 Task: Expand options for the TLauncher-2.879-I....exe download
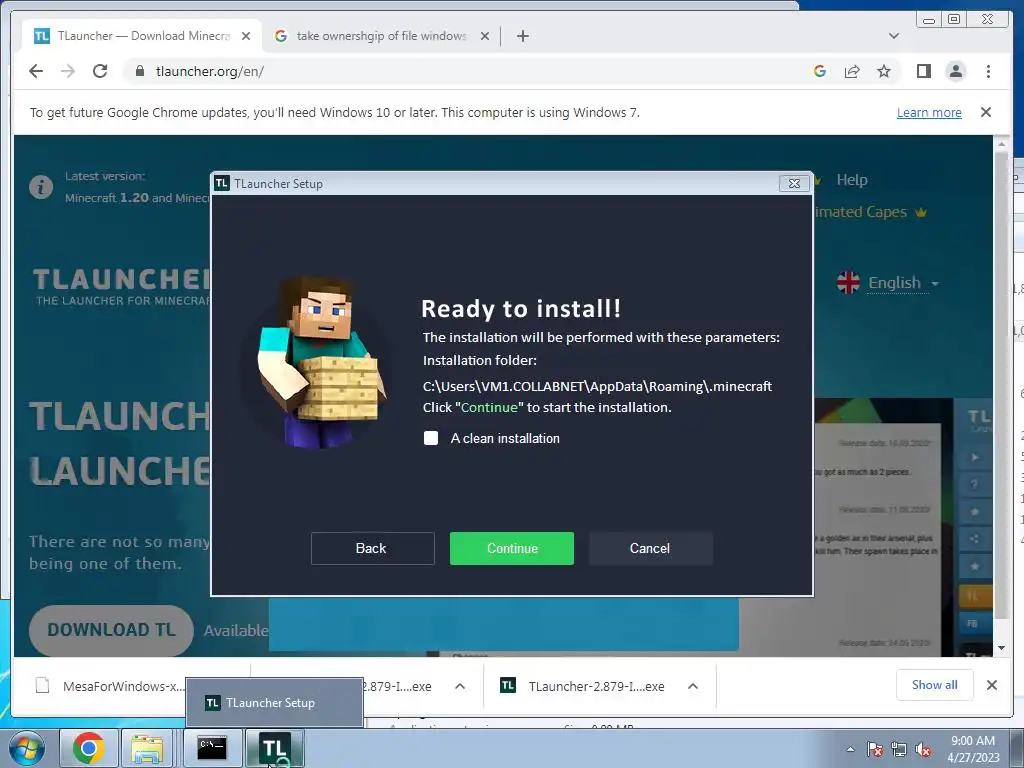tap(693, 686)
